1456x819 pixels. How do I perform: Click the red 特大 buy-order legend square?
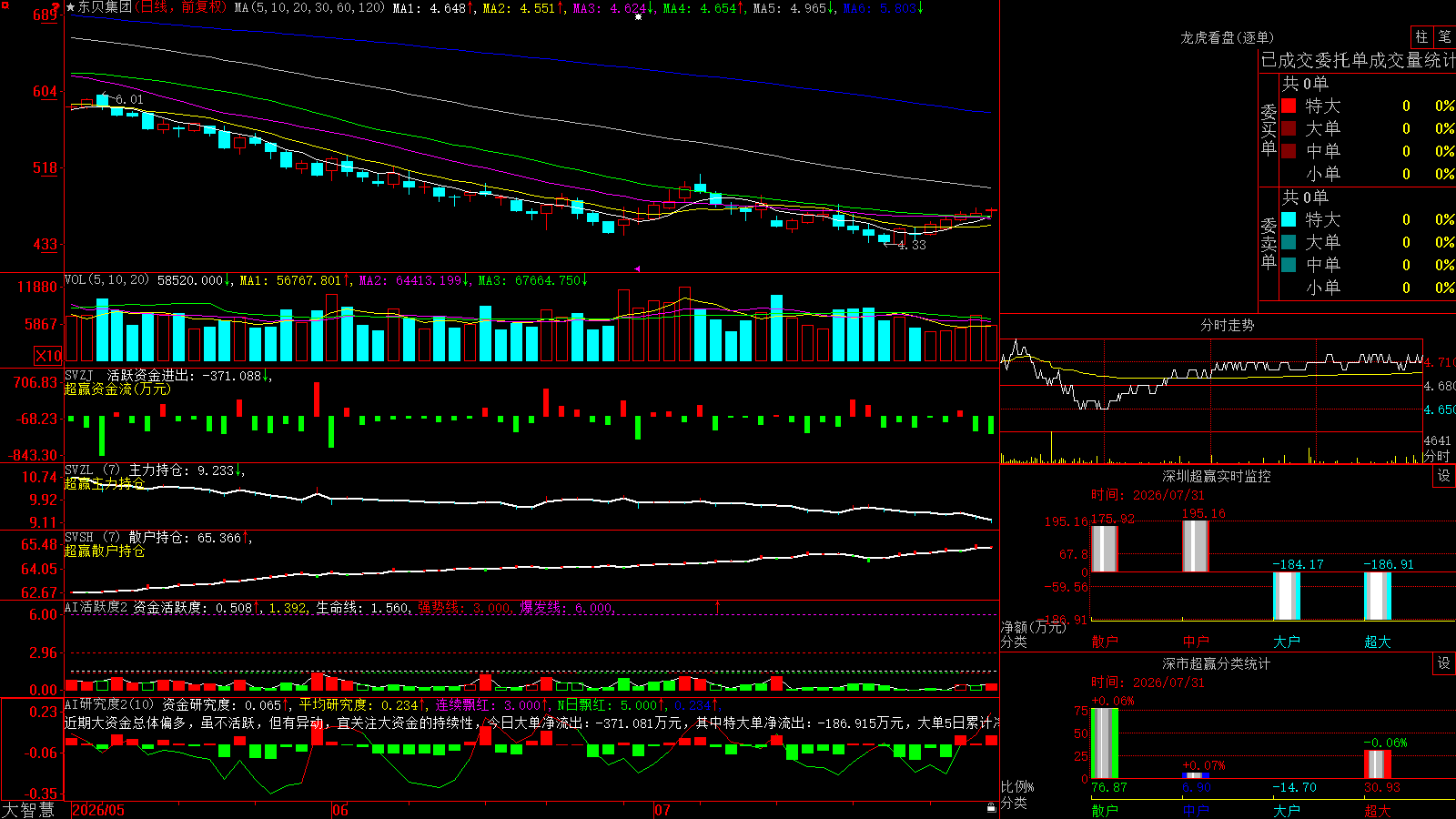tap(1289, 106)
